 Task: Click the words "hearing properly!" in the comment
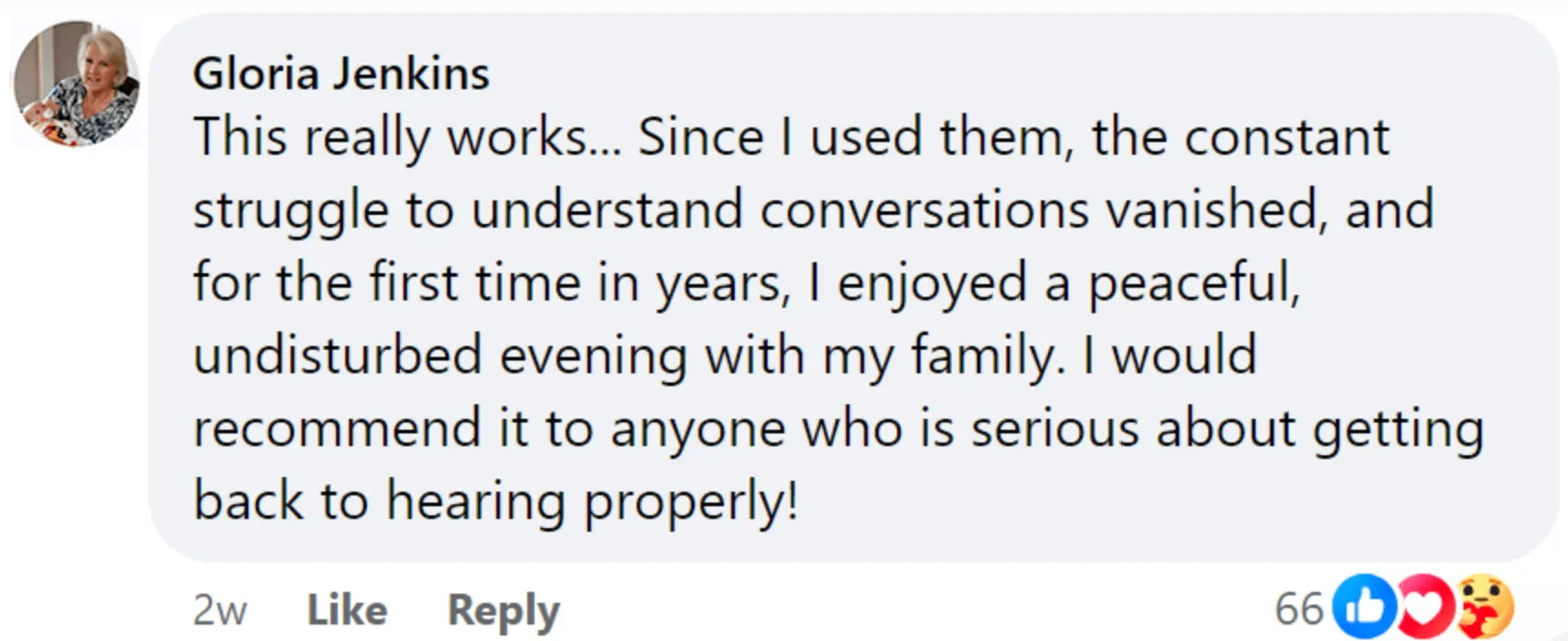[592, 502]
